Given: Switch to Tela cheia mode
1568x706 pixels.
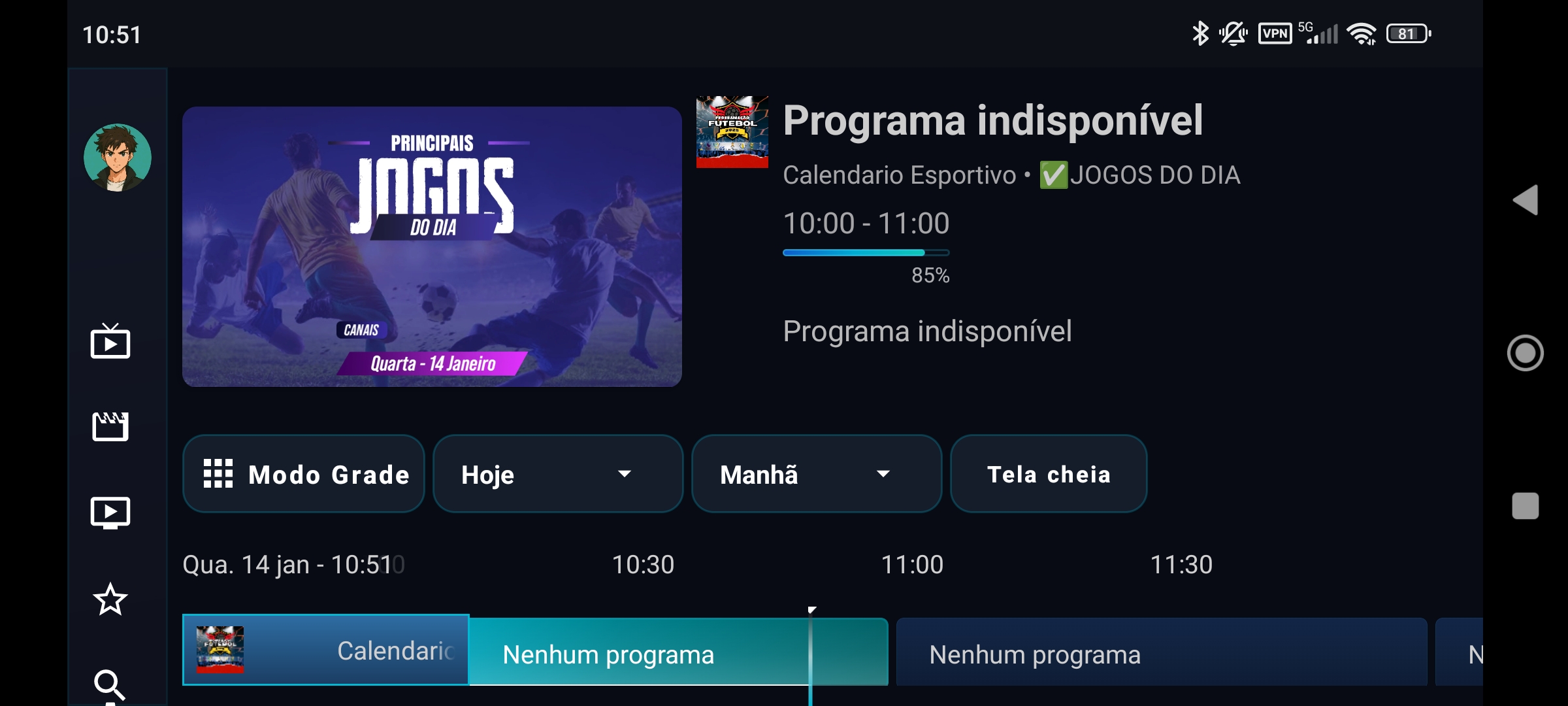Looking at the screenshot, I should (x=1049, y=474).
